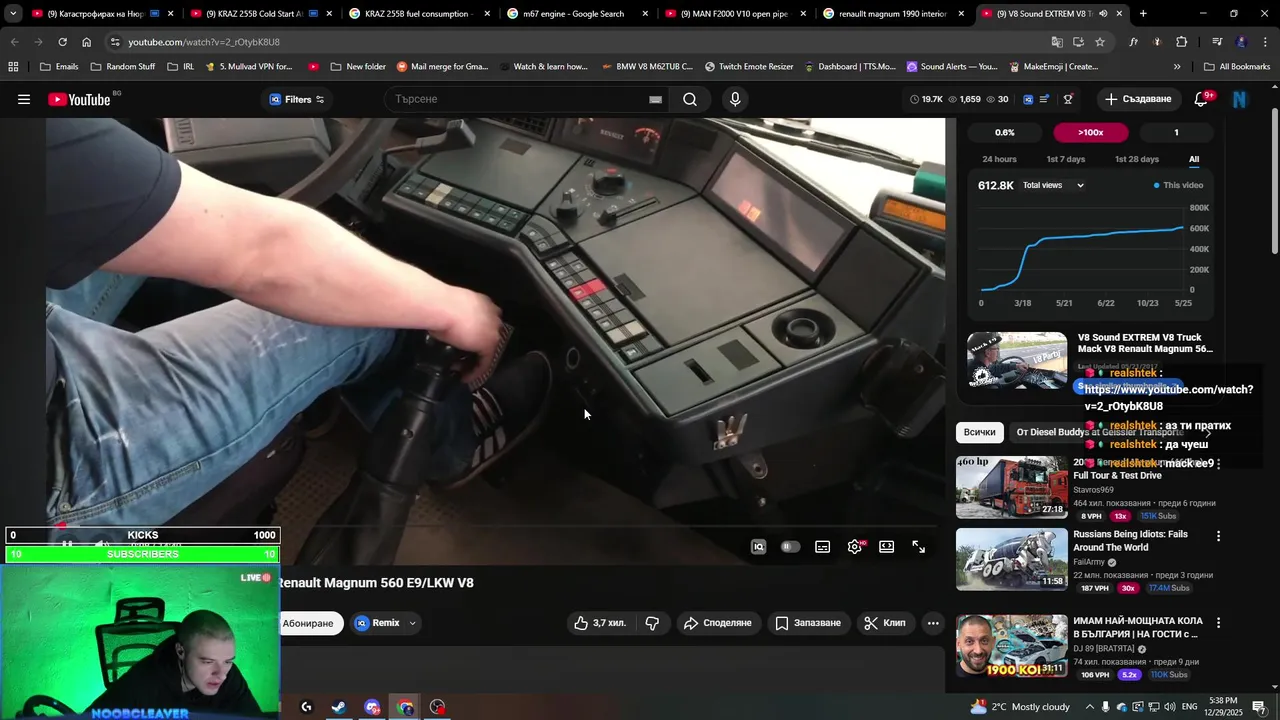Toggle the autoplay switch in player

tap(790, 547)
